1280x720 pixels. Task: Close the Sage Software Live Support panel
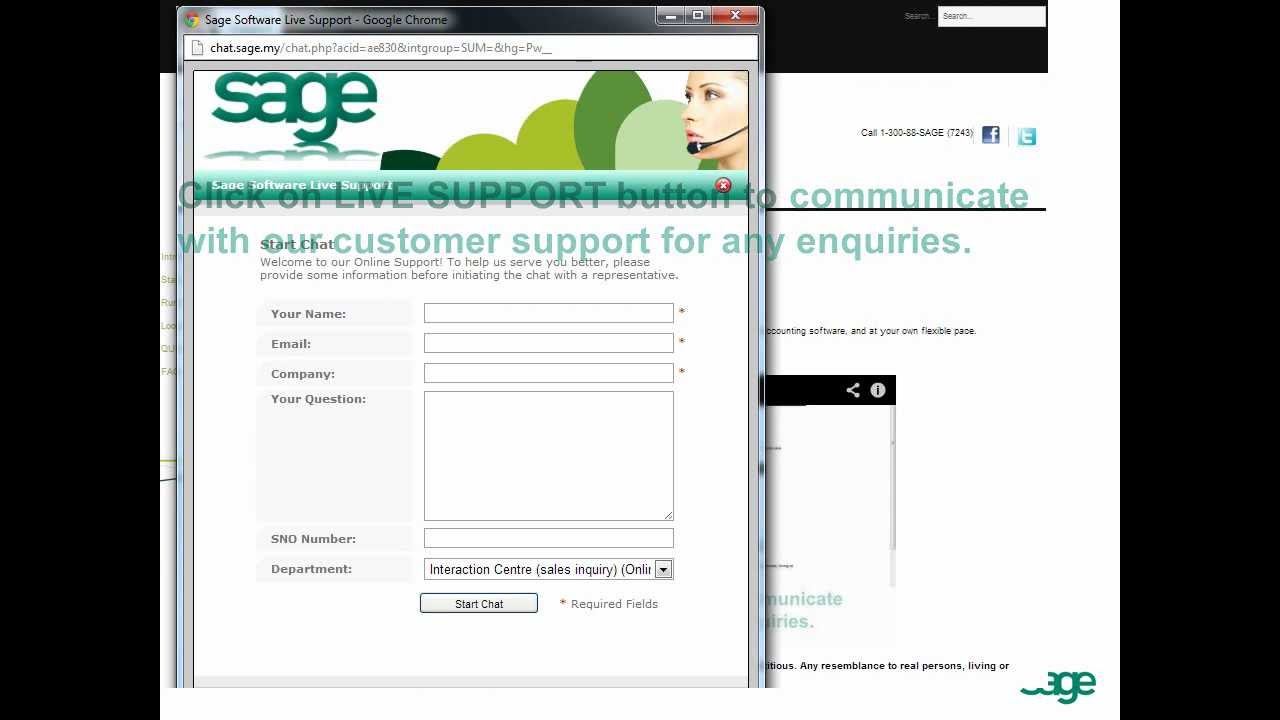pyautogui.click(x=723, y=185)
